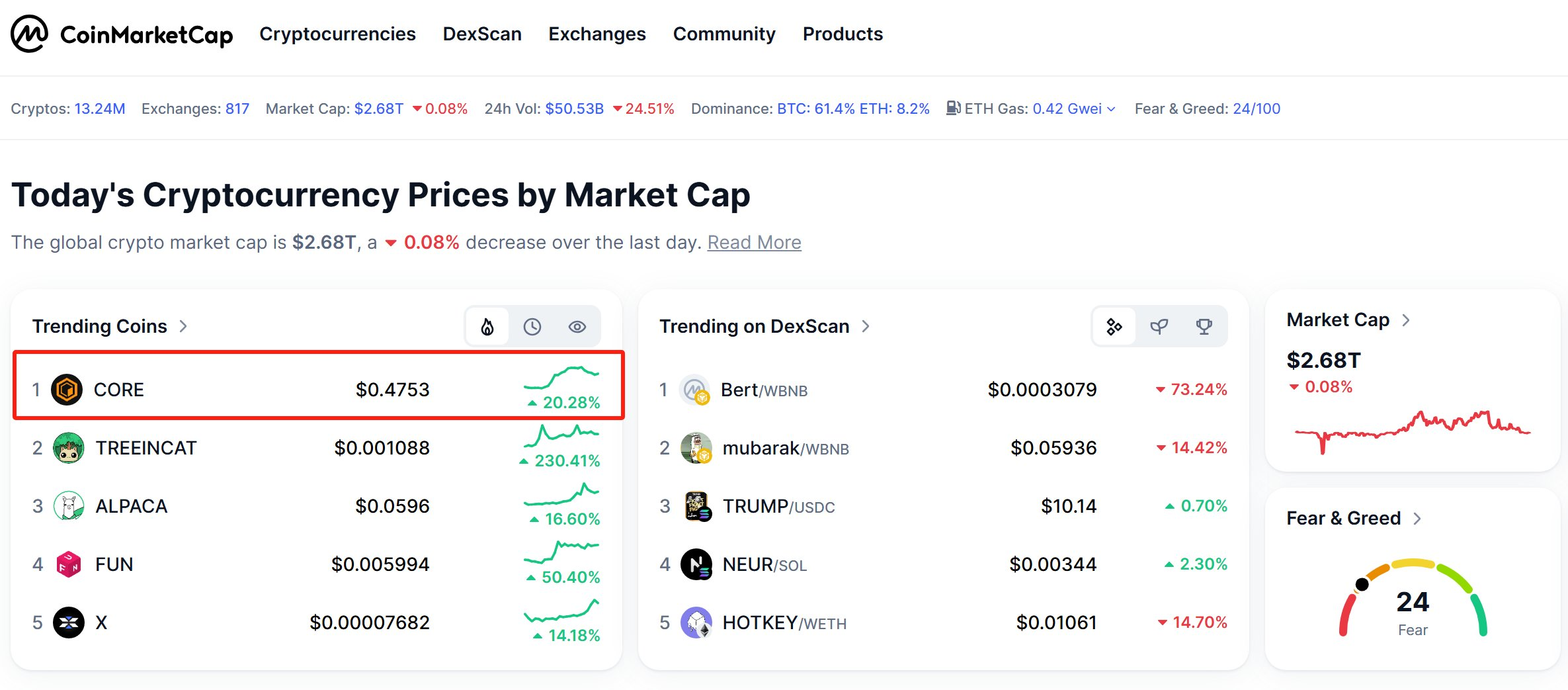
Task: Open the Bert/WBNB trending pair
Action: coord(764,390)
